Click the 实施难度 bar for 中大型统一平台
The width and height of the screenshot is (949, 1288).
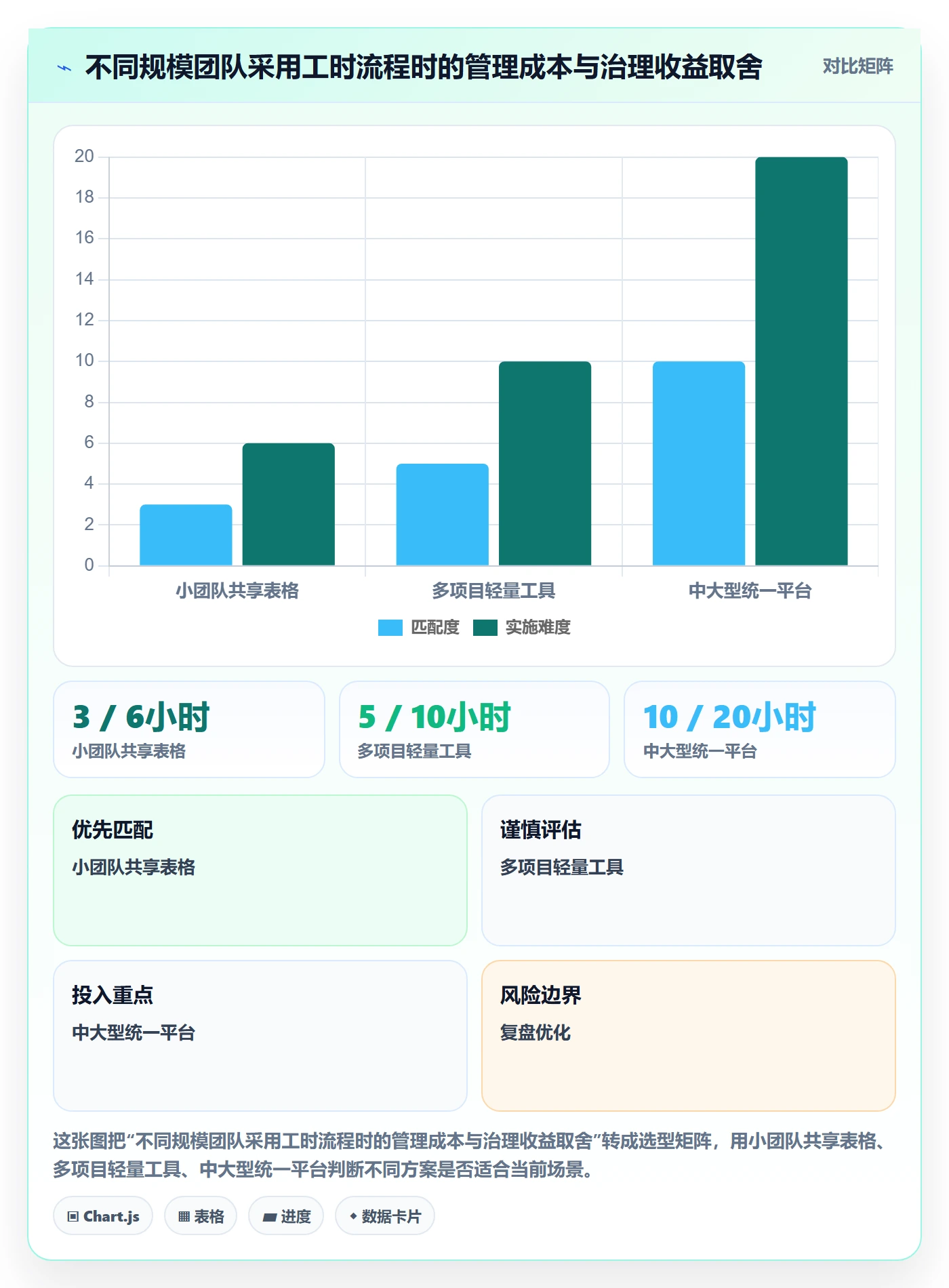tap(801, 361)
